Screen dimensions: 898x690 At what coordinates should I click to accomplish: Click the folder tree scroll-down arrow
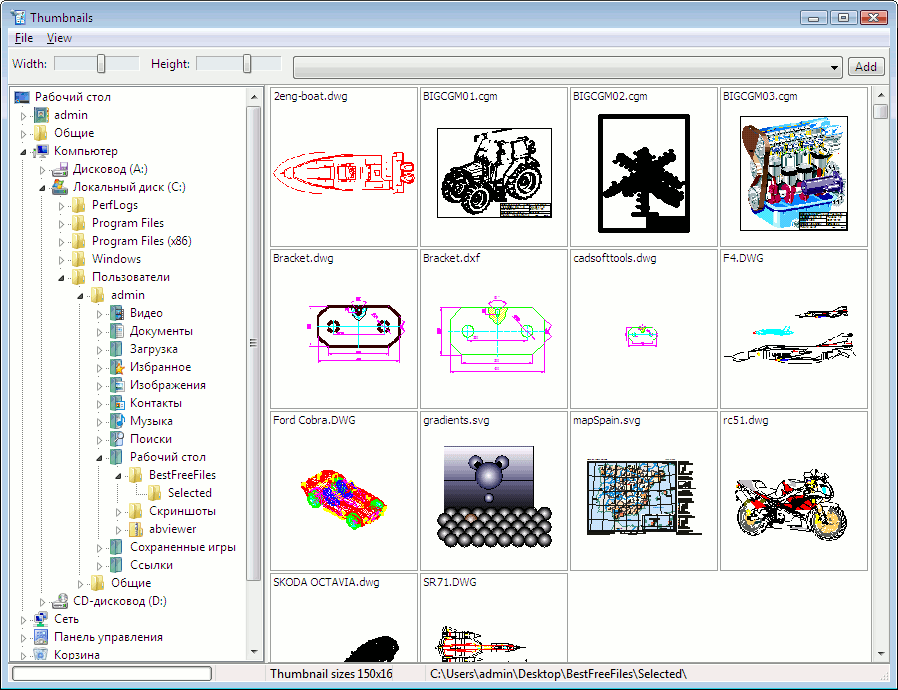point(254,652)
